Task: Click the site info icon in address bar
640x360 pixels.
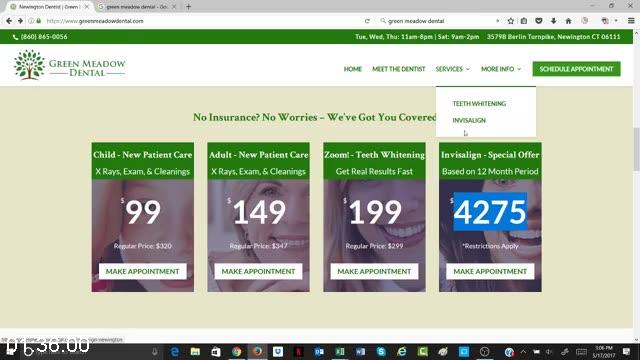Action: tap(31, 21)
